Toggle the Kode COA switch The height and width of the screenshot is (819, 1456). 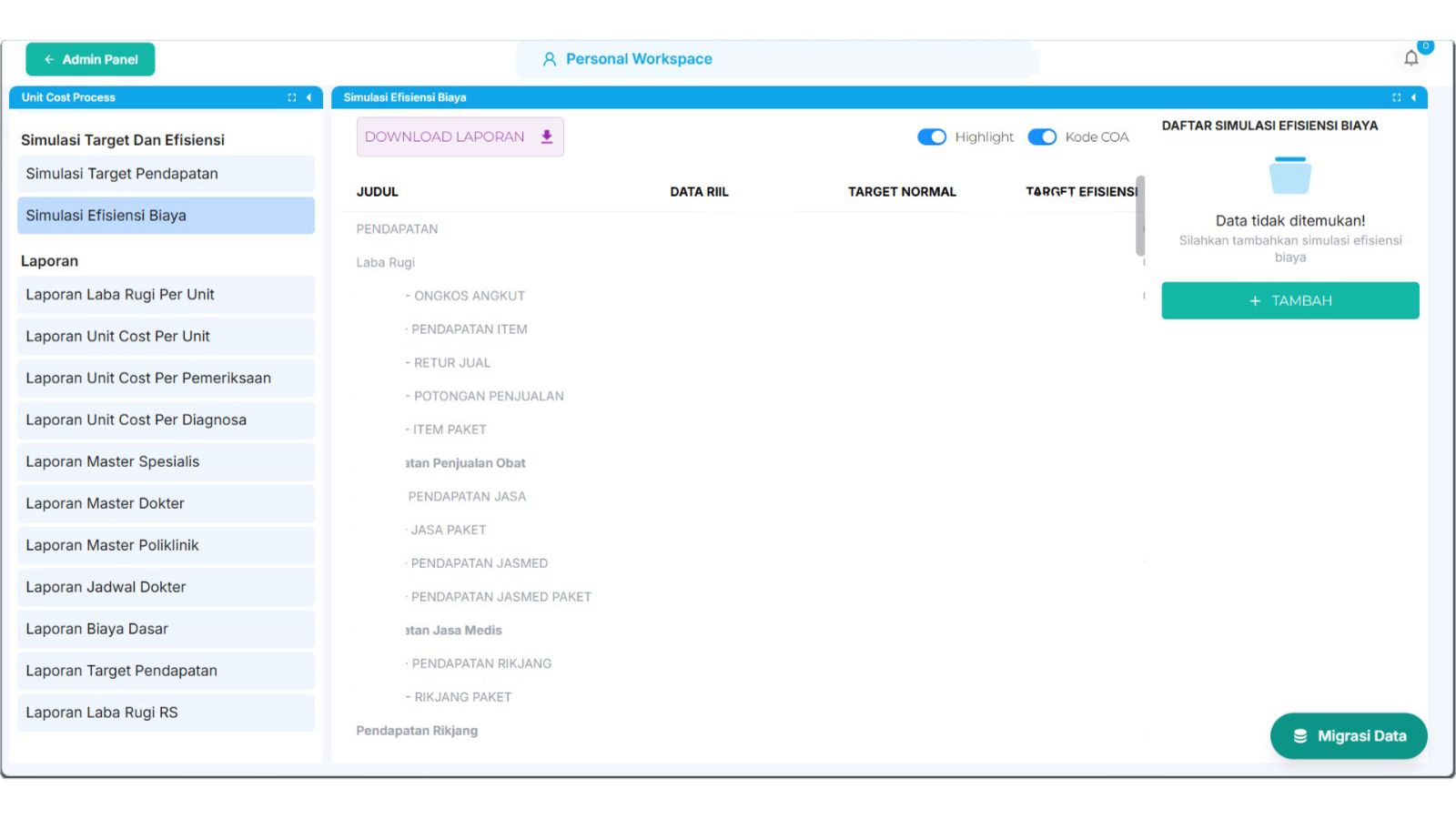click(1042, 136)
